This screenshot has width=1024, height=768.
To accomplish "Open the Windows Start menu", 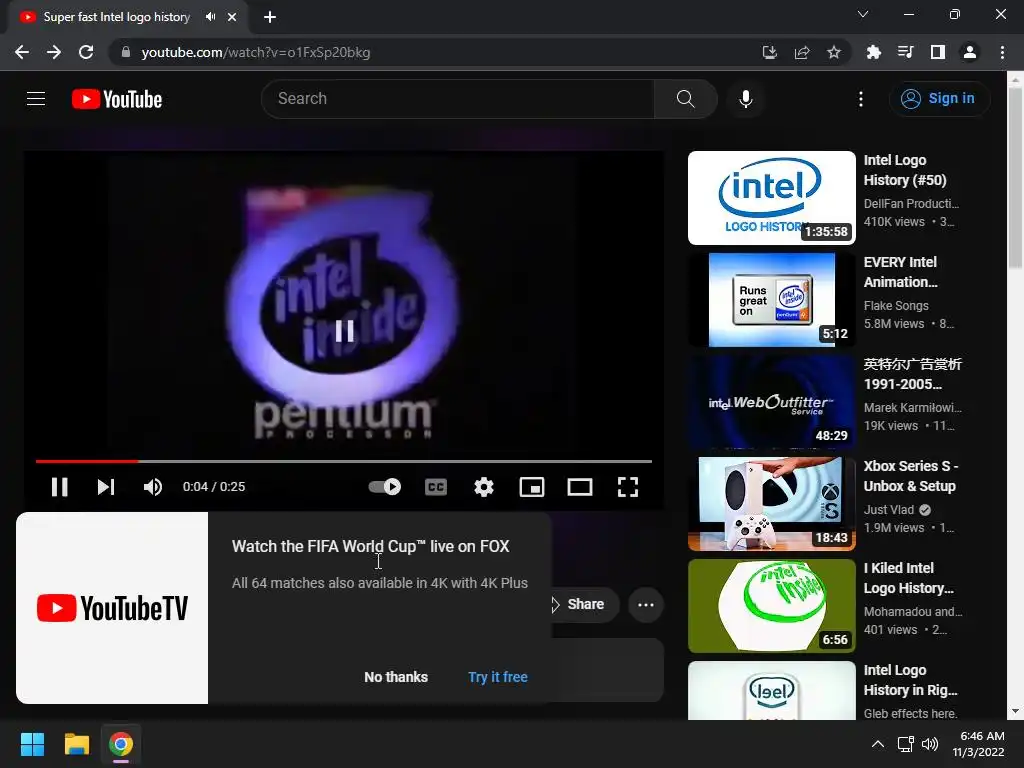I will (32, 744).
